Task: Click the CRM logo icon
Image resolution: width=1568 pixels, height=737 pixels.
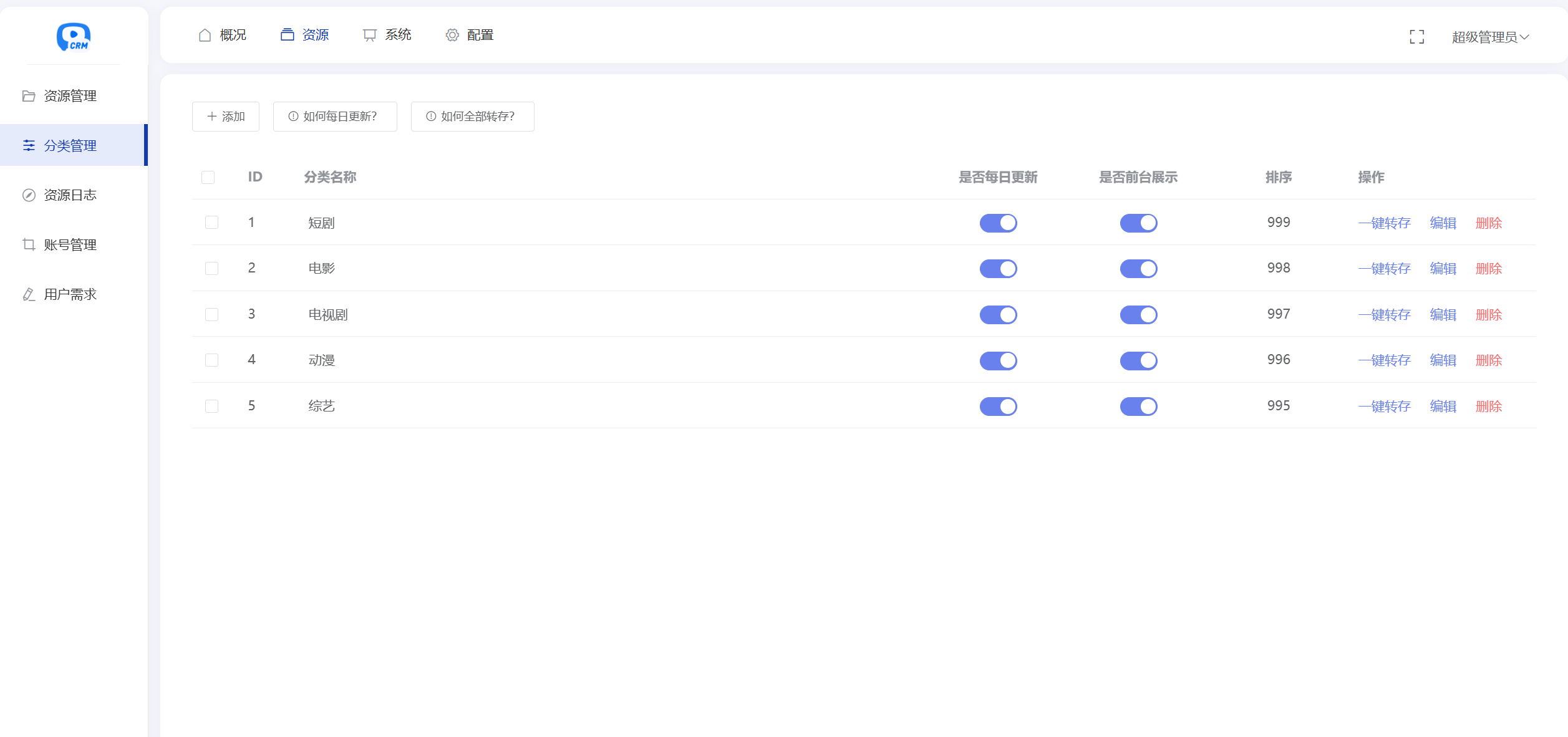Action: pyautogui.click(x=74, y=37)
